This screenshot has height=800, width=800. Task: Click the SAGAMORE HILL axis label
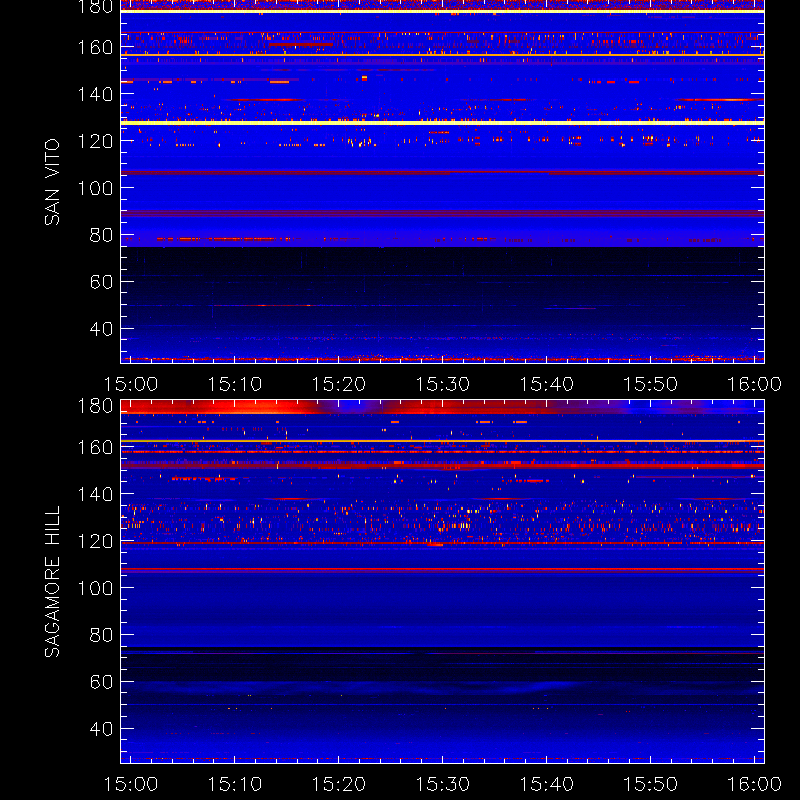52,581
